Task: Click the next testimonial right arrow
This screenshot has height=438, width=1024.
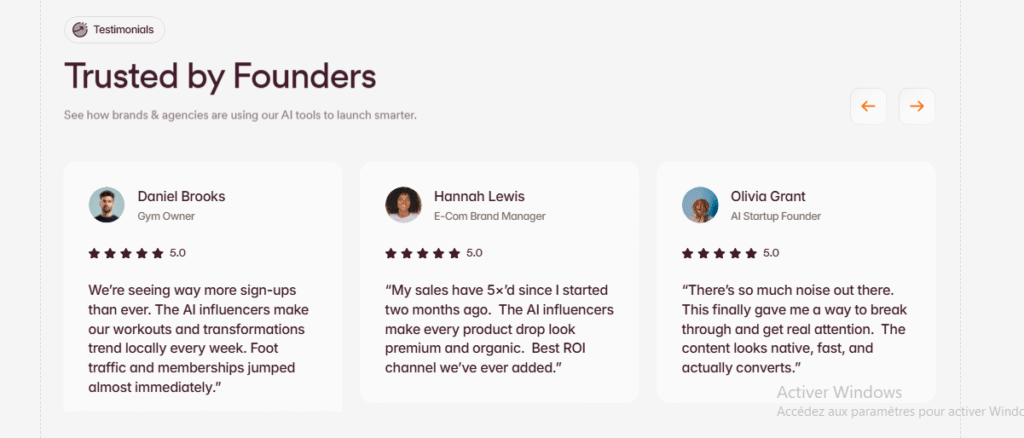Action: [917, 106]
